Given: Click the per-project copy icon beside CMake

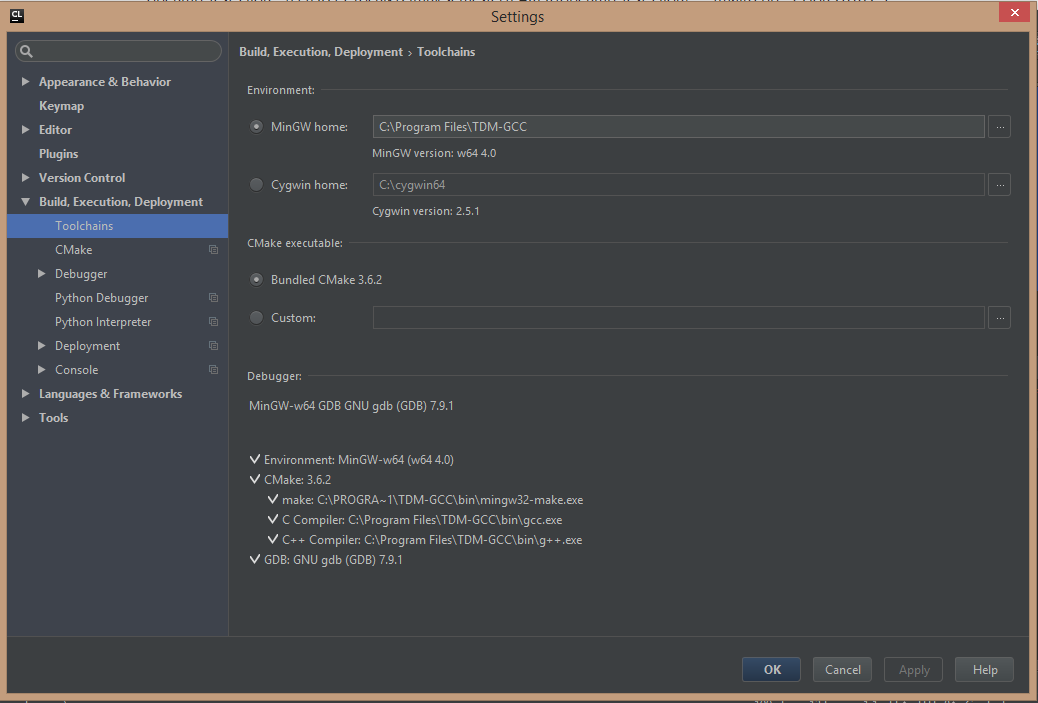Looking at the screenshot, I should point(213,250).
